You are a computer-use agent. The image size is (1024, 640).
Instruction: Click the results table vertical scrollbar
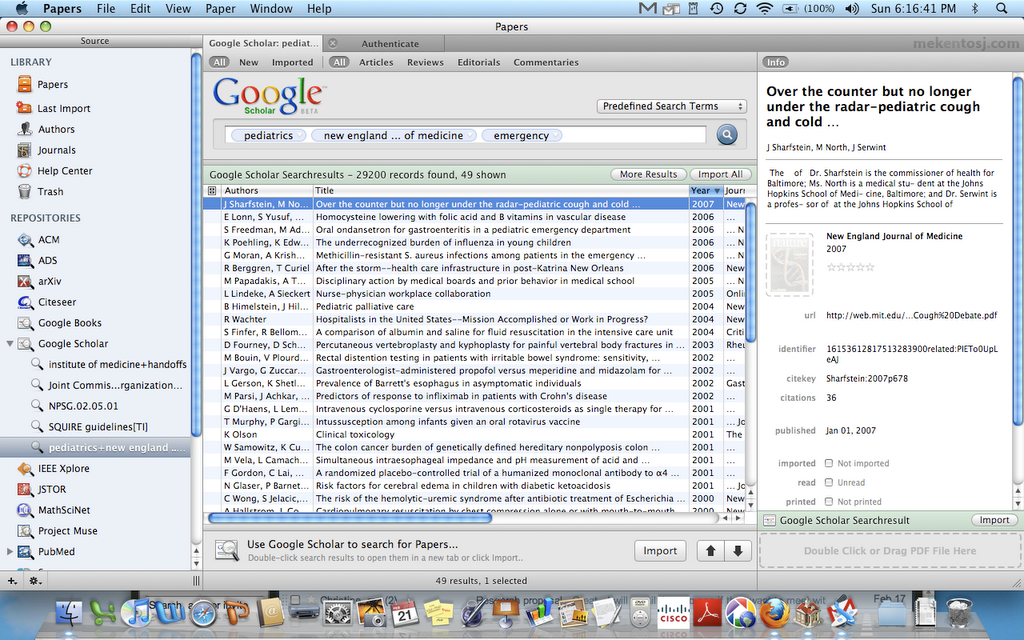point(750,272)
